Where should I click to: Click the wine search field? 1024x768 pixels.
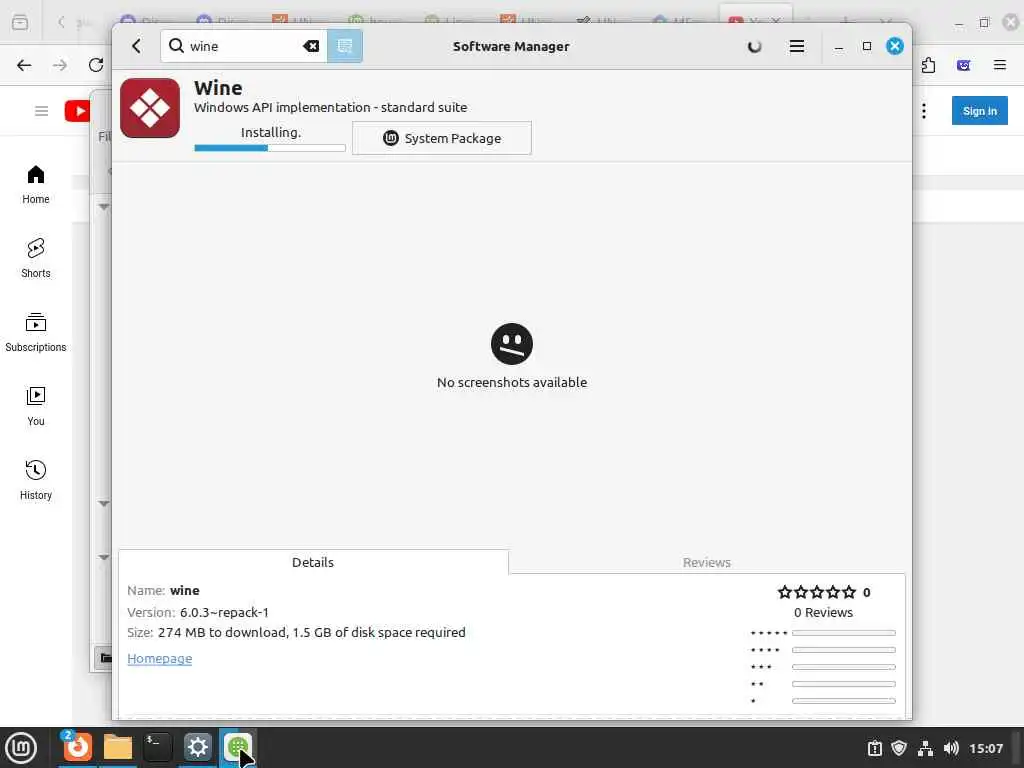[x=244, y=46]
